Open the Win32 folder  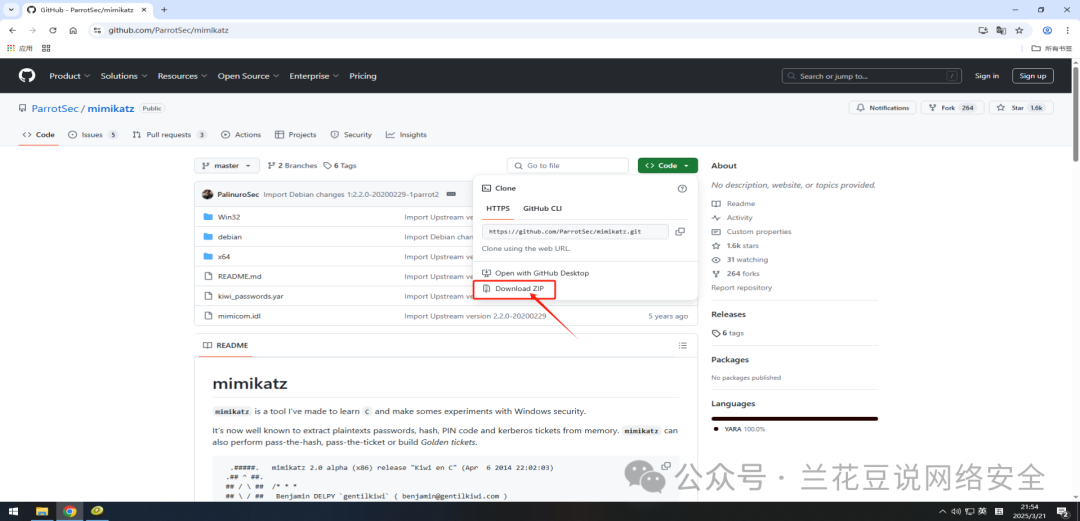(229, 217)
